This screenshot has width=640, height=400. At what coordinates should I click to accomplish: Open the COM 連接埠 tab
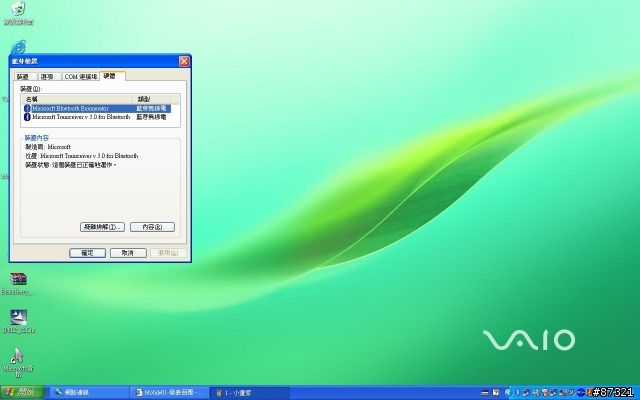pos(80,77)
